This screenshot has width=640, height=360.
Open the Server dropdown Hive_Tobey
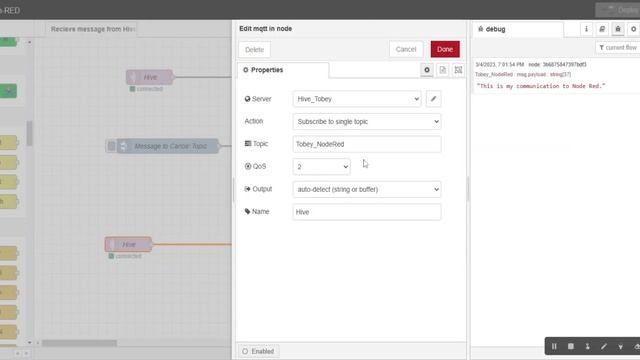357,99
